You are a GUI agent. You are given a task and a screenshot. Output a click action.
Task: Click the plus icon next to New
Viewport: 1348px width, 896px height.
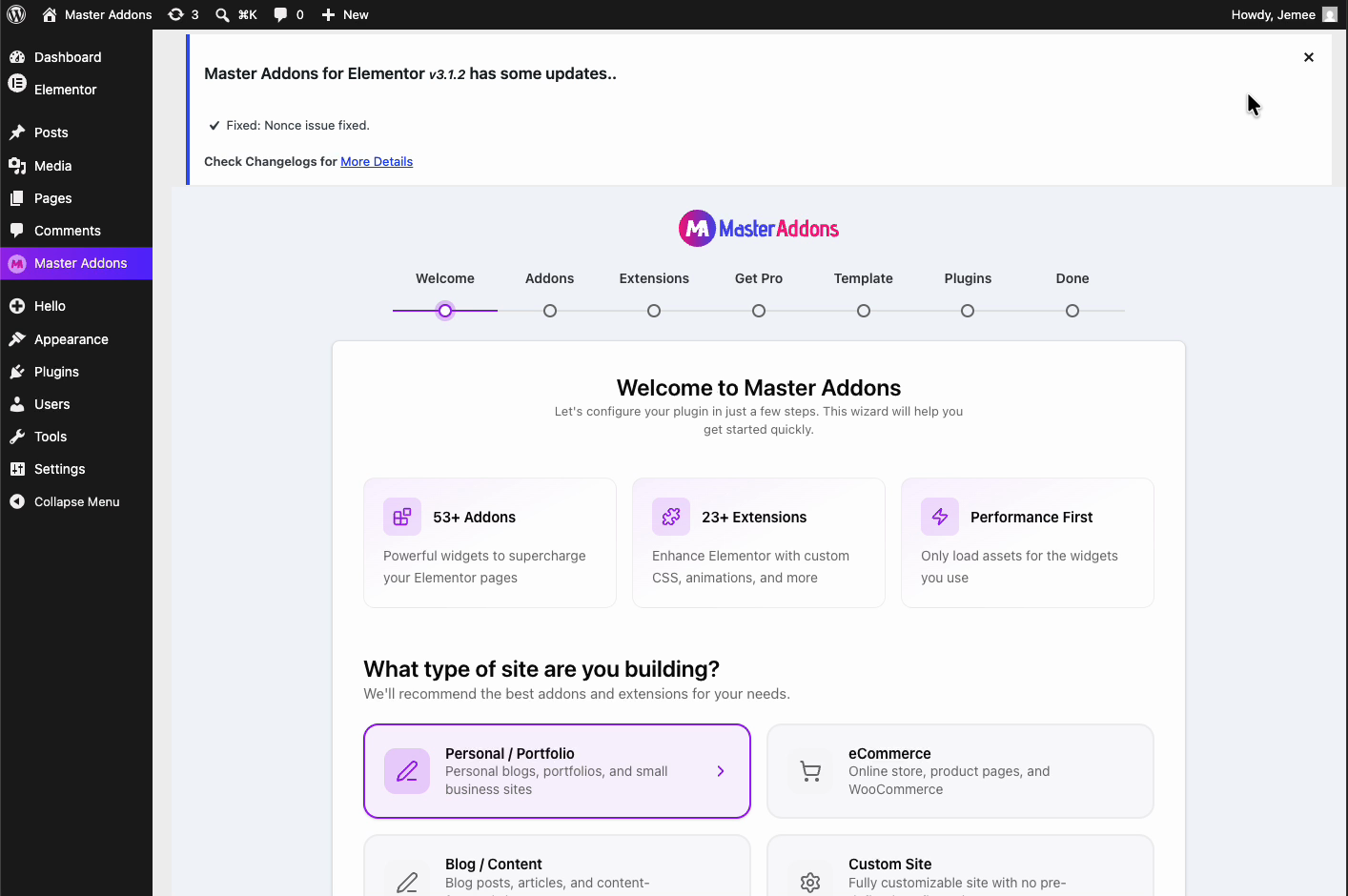point(328,14)
